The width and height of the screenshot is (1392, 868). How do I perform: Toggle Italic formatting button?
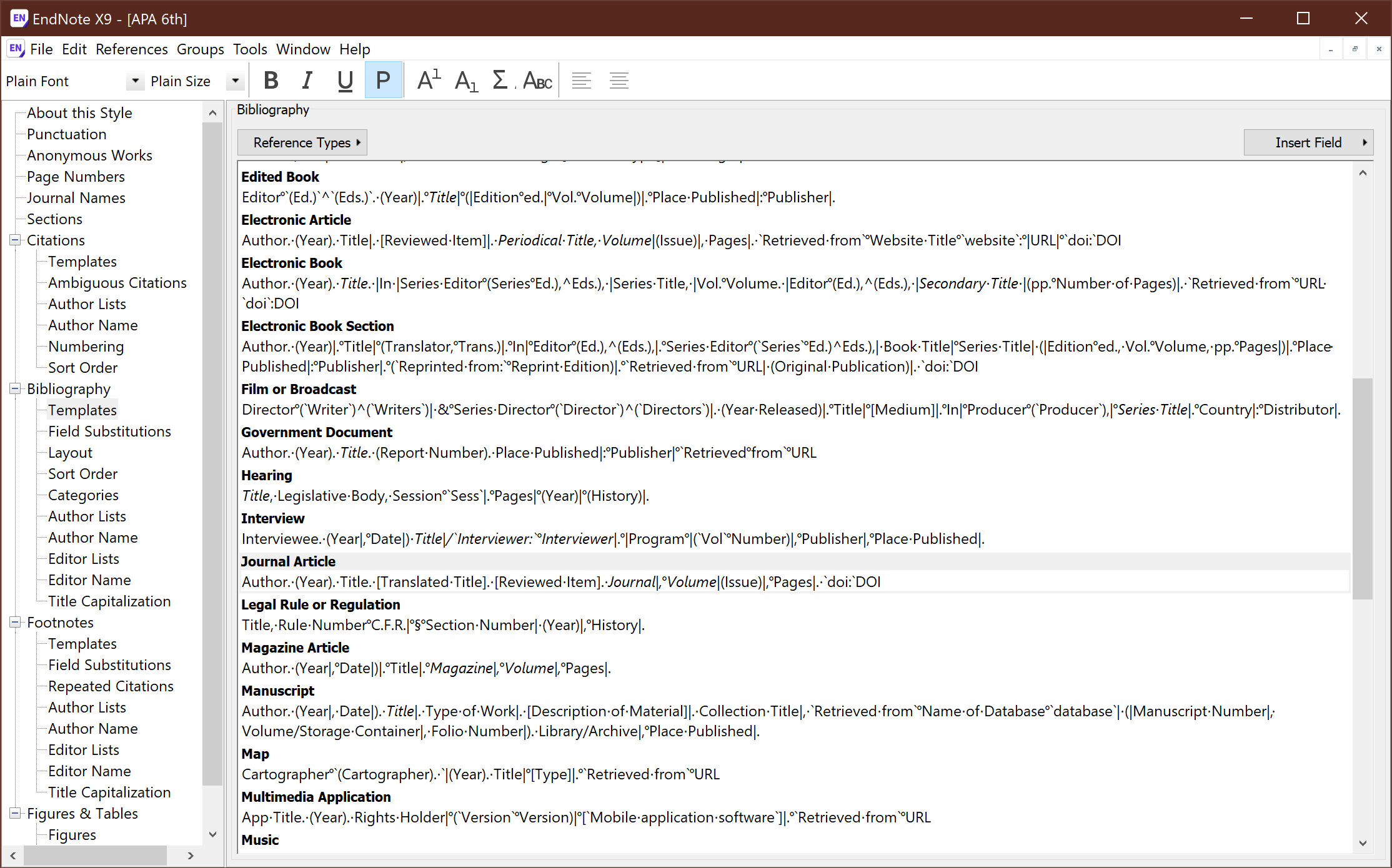click(307, 81)
